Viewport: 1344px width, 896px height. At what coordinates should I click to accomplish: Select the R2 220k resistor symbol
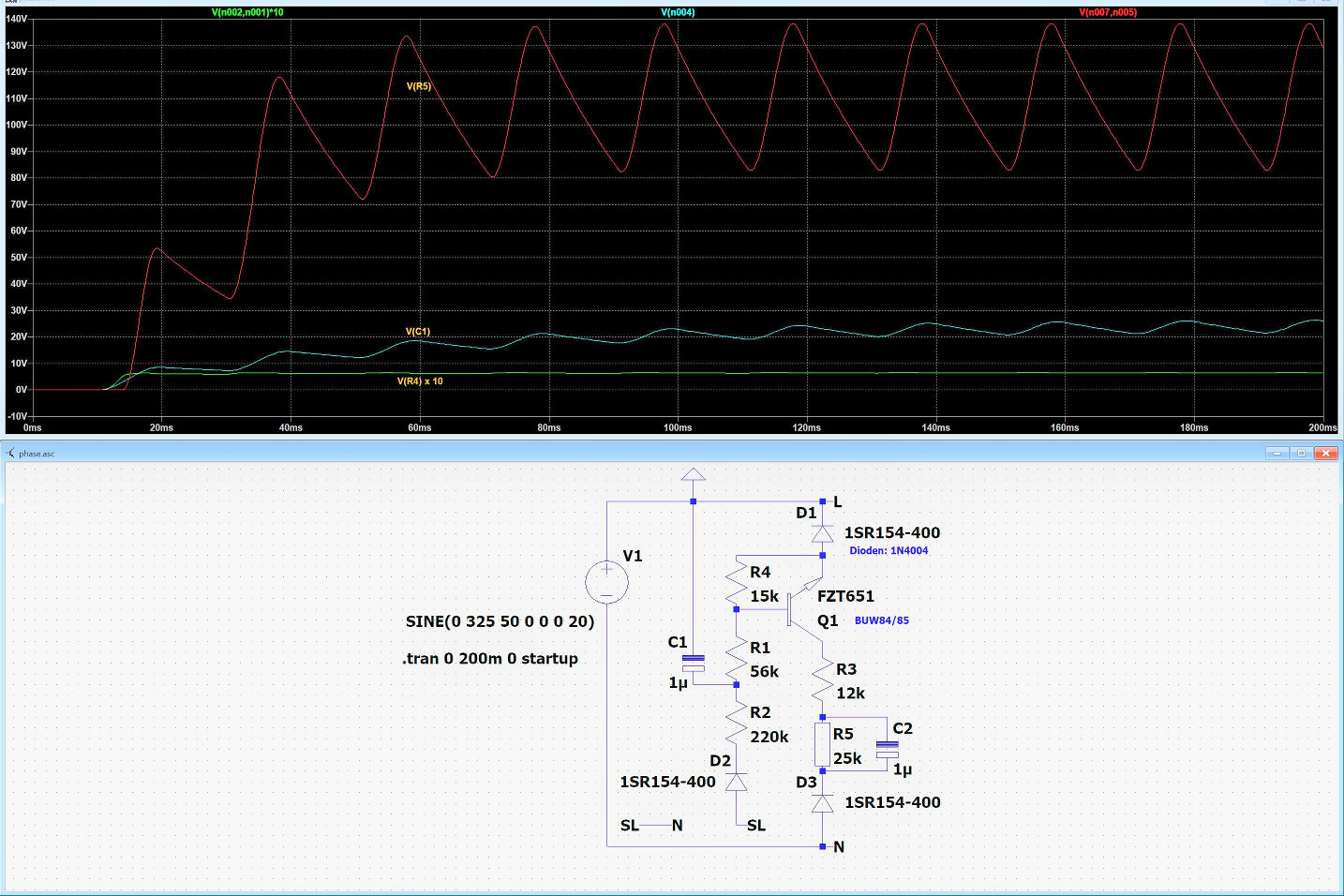pyautogui.click(x=737, y=724)
